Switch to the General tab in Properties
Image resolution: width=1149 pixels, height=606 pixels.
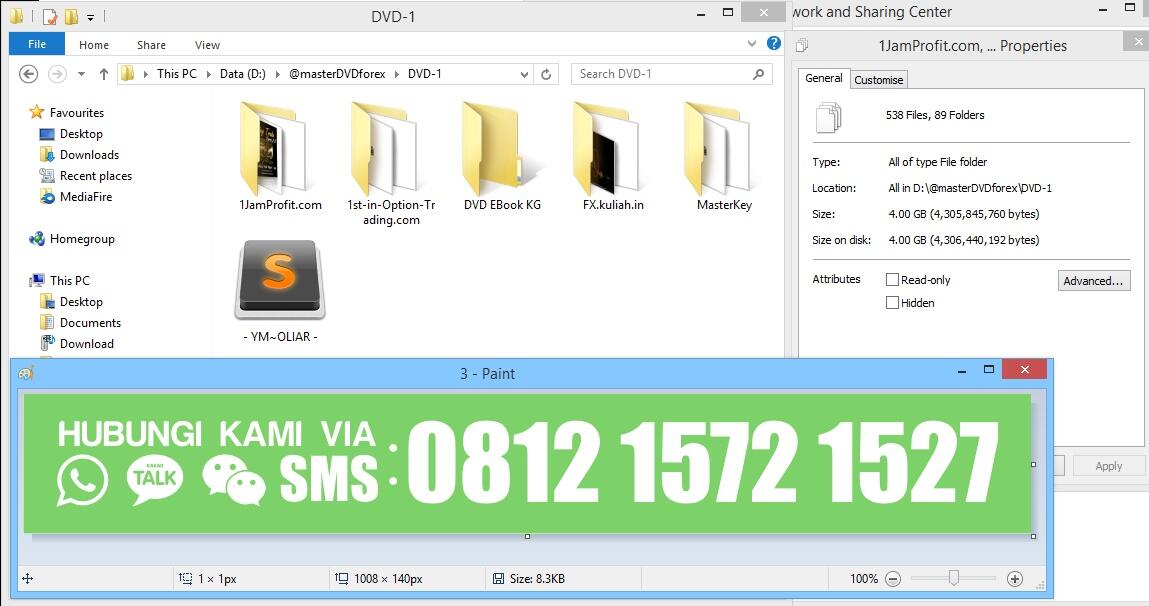click(824, 78)
